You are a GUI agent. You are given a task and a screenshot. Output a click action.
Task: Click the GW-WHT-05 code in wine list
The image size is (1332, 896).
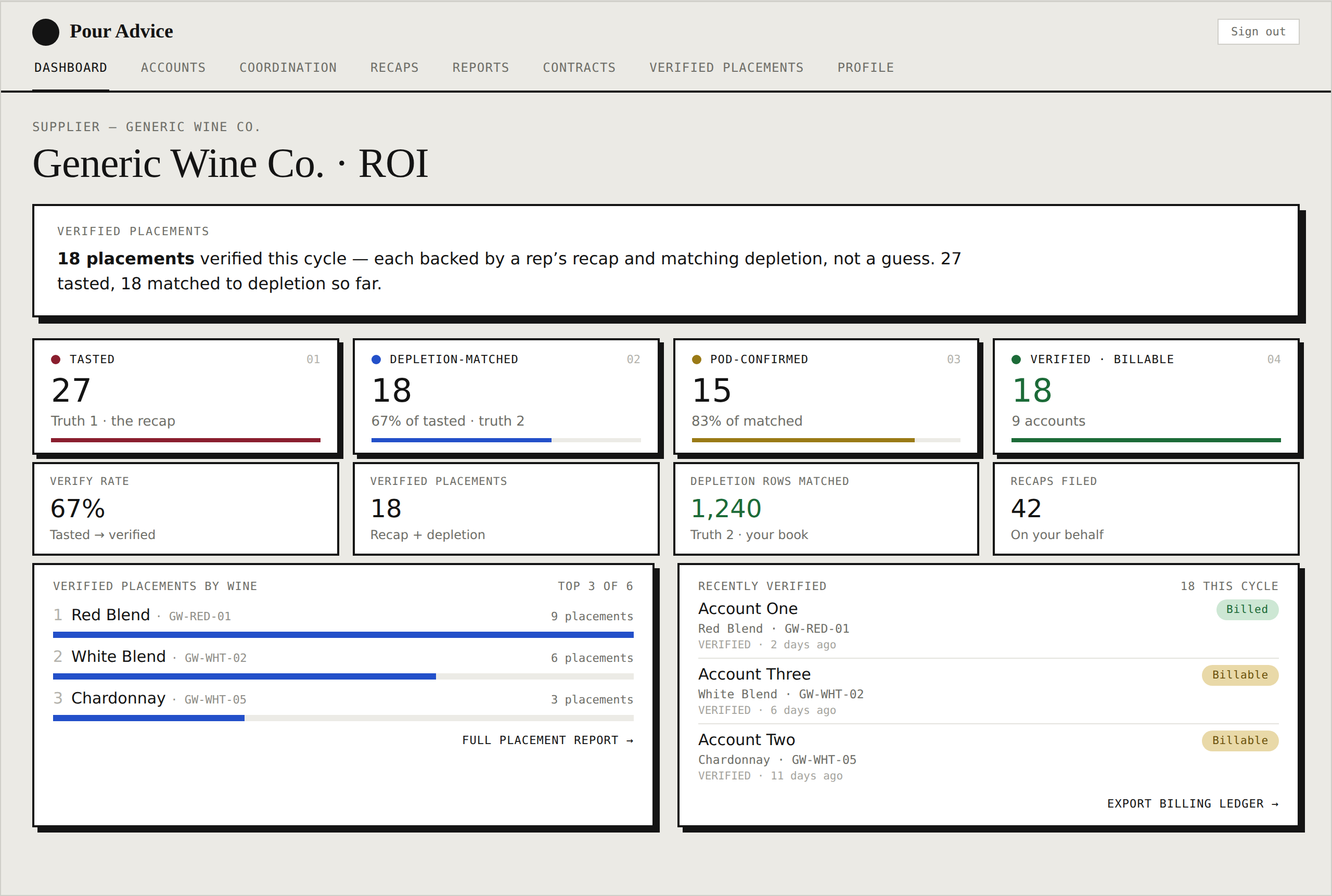215,700
